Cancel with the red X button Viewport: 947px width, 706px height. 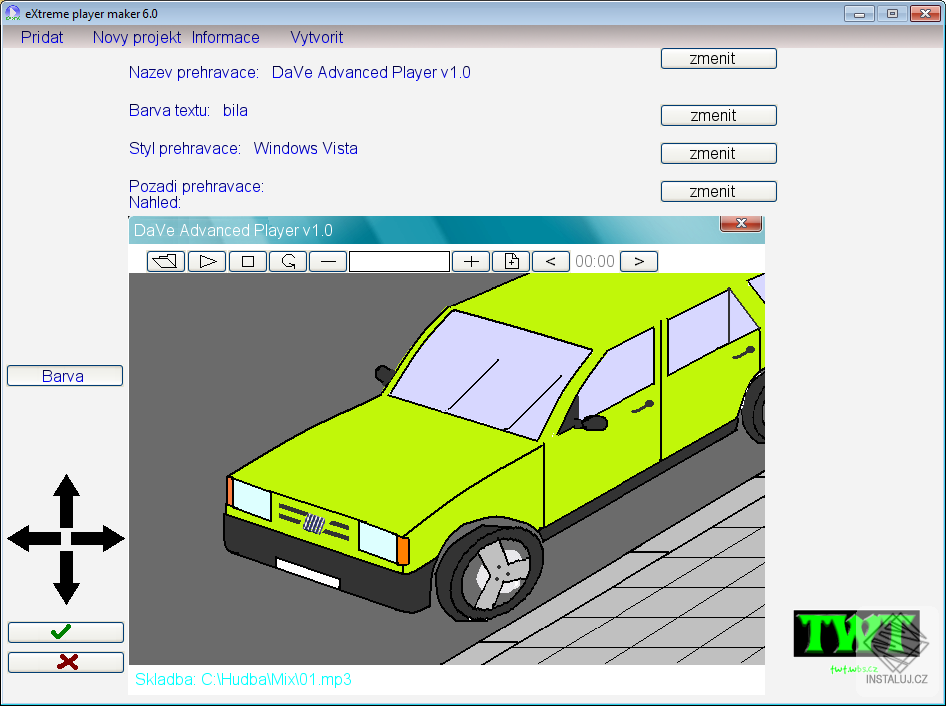pos(66,663)
